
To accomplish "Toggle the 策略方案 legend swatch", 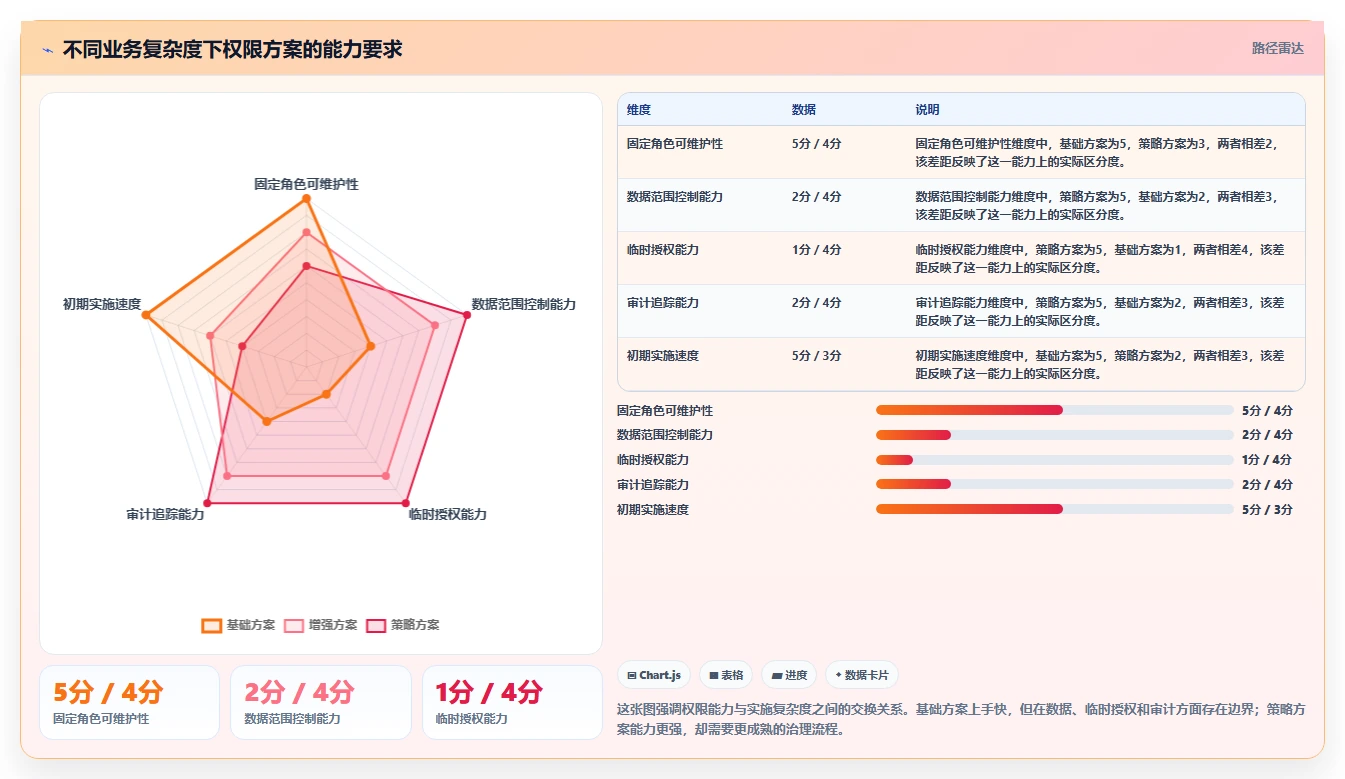I will (x=376, y=625).
